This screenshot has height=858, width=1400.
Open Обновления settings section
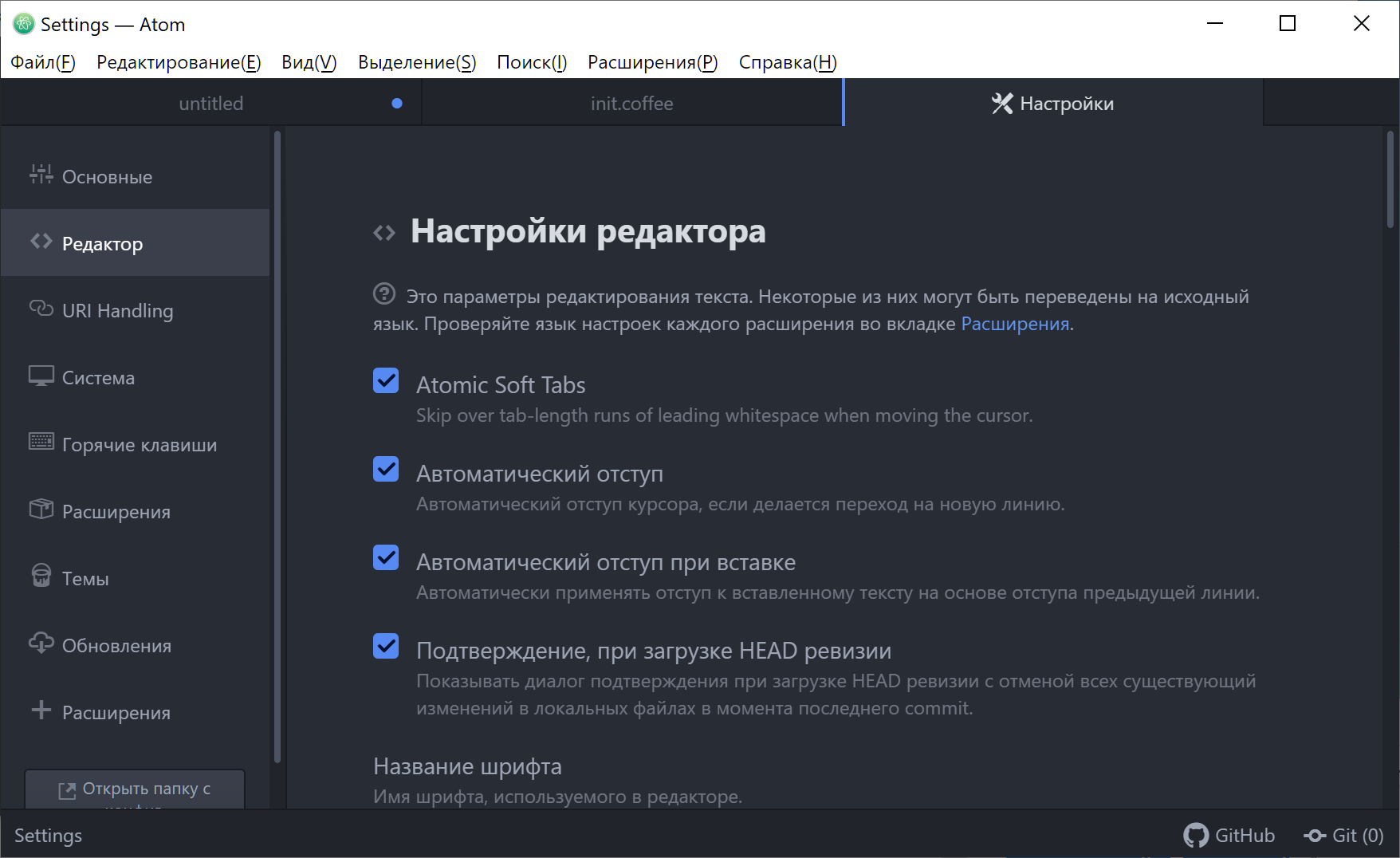136,645
